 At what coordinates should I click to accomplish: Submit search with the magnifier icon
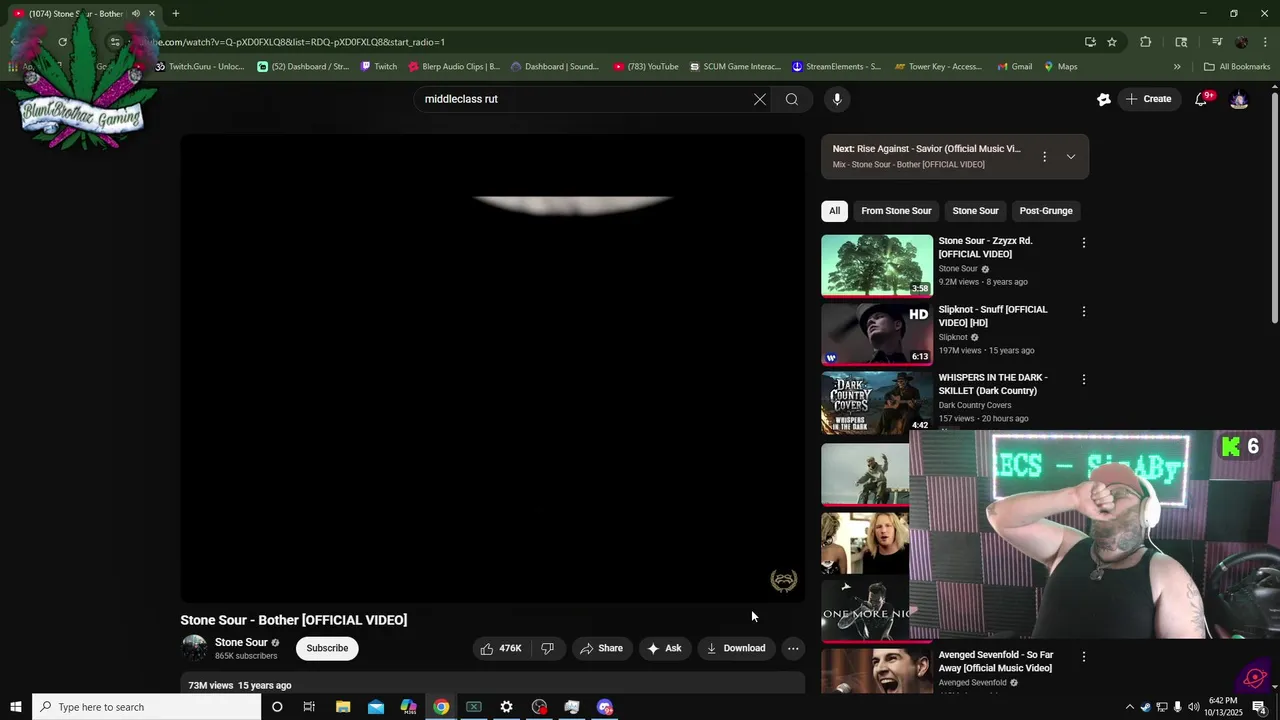pos(792,99)
